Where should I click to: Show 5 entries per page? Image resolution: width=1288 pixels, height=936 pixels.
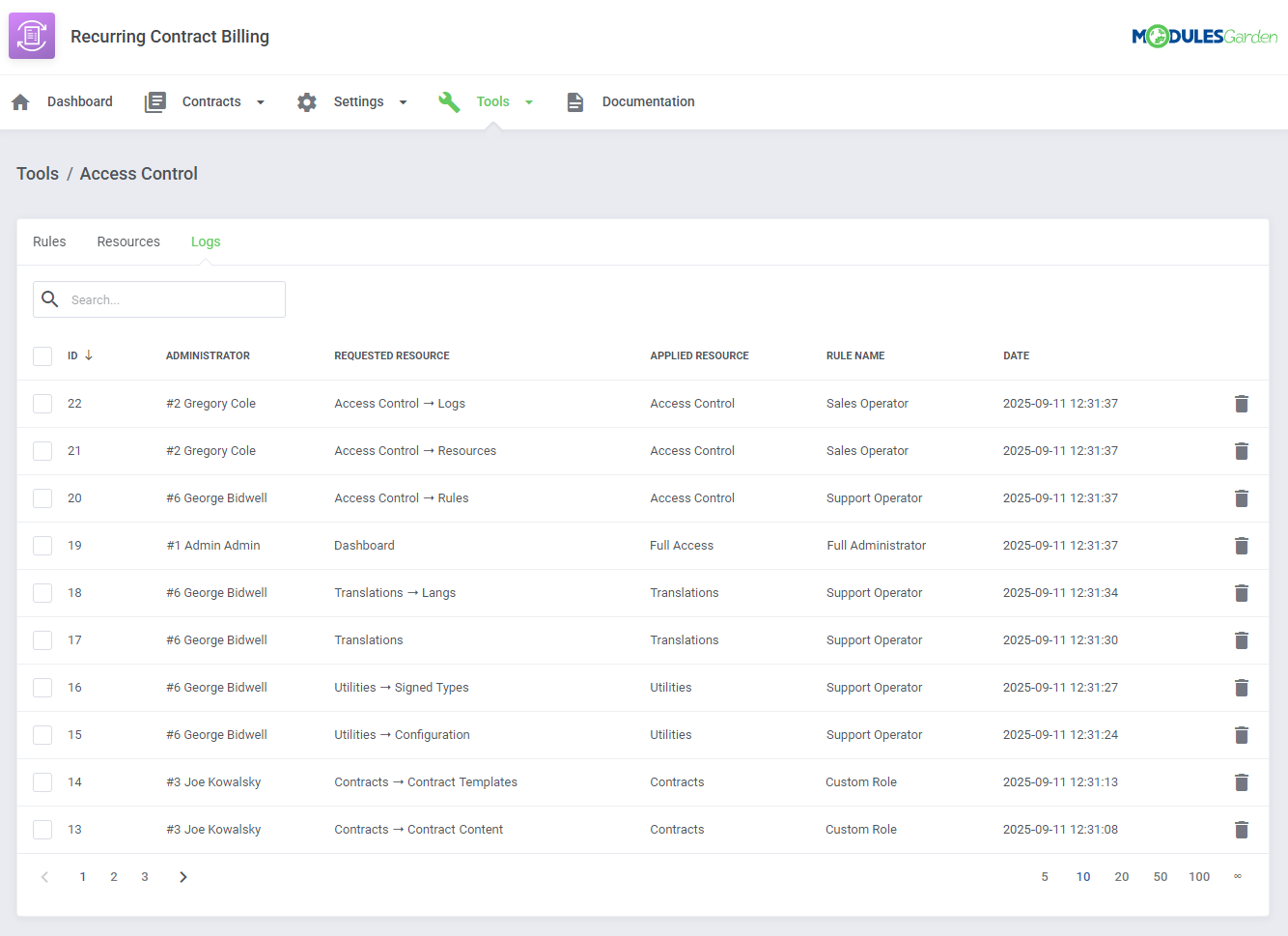1045,877
